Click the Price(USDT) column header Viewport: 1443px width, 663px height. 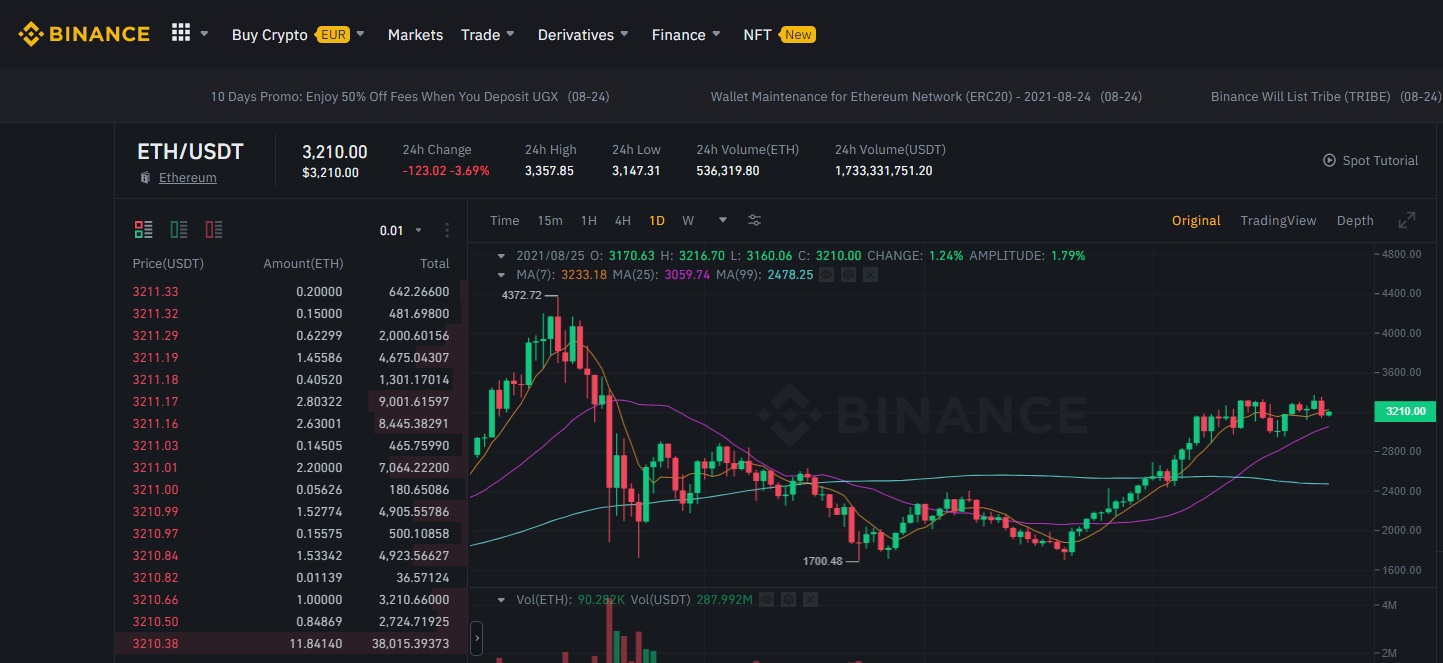coord(168,264)
